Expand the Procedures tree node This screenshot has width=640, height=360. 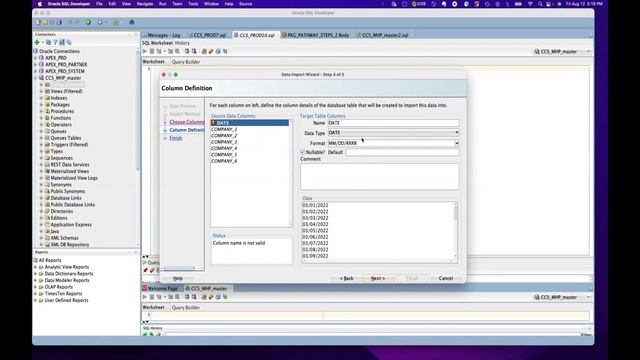41,111
